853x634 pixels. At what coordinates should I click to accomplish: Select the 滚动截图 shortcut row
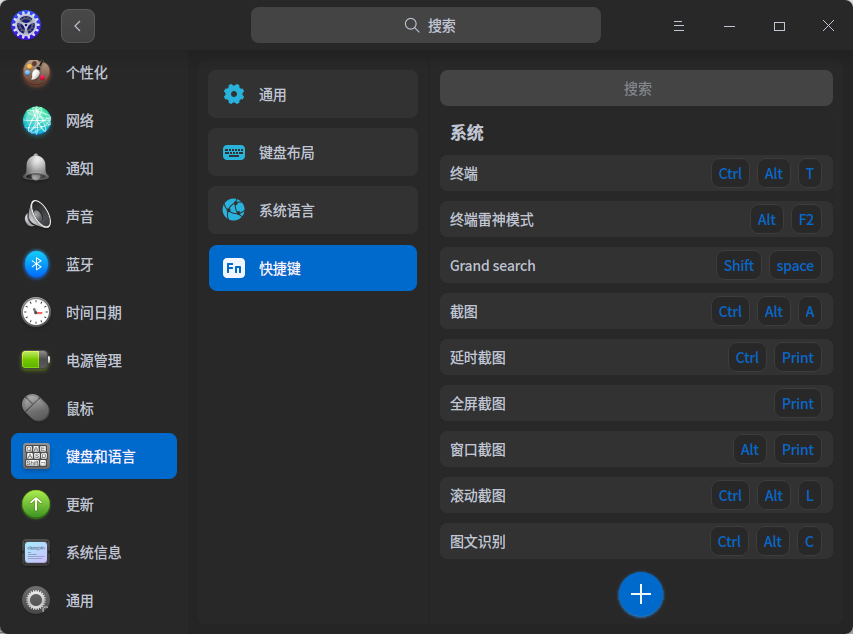tap(636, 495)
